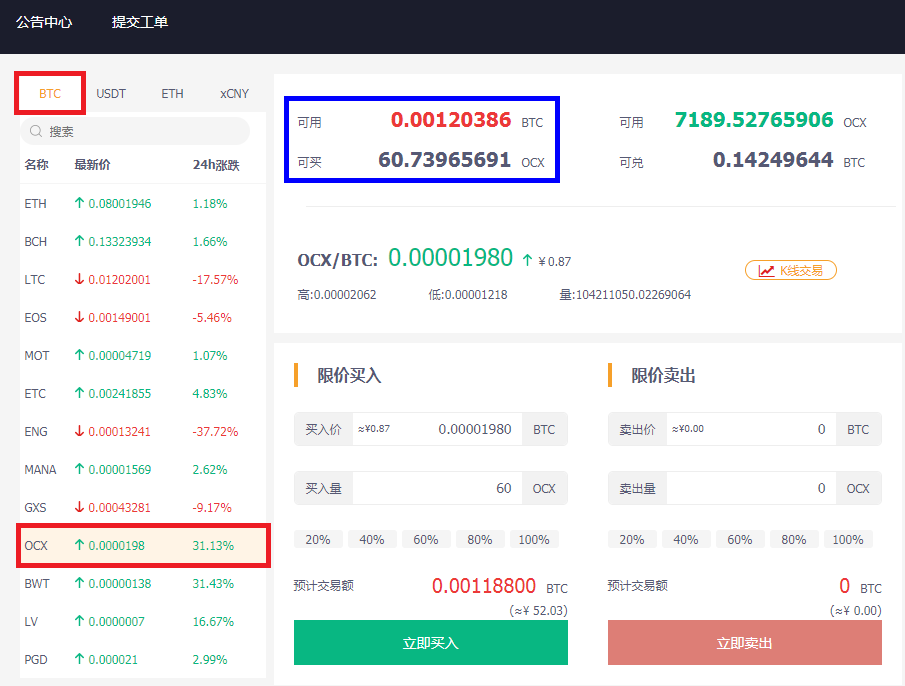Select the BTC market tab
Viewport: 905px width, 686px height.
click(x=50, y=93)
